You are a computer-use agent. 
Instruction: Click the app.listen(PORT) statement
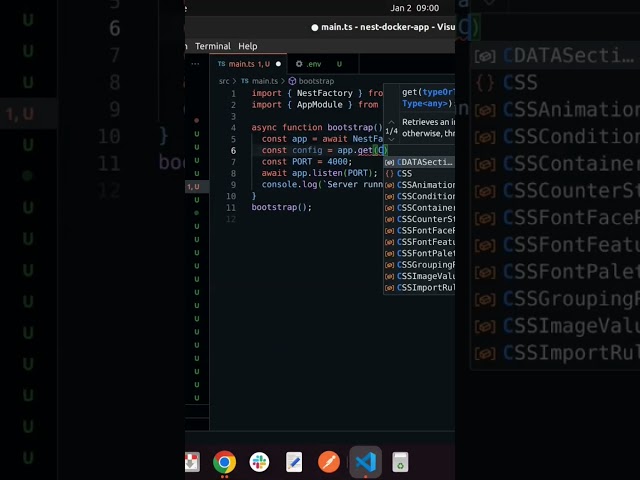[320, 173]
